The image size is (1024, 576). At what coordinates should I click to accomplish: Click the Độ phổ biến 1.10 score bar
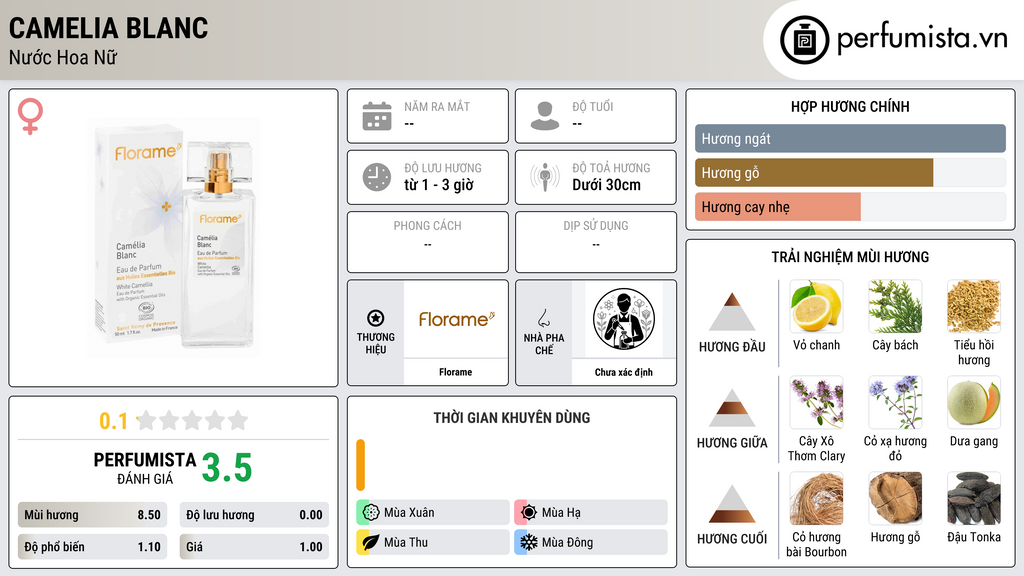(92, 547)
